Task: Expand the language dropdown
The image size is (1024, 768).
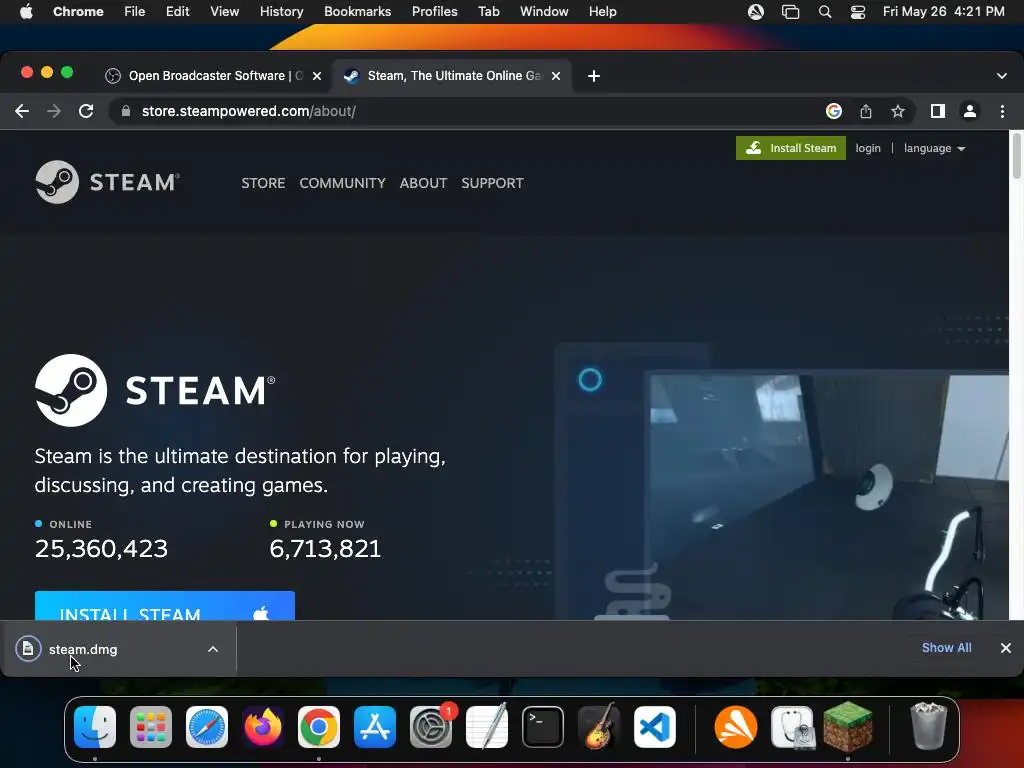Action: point(935,148)
